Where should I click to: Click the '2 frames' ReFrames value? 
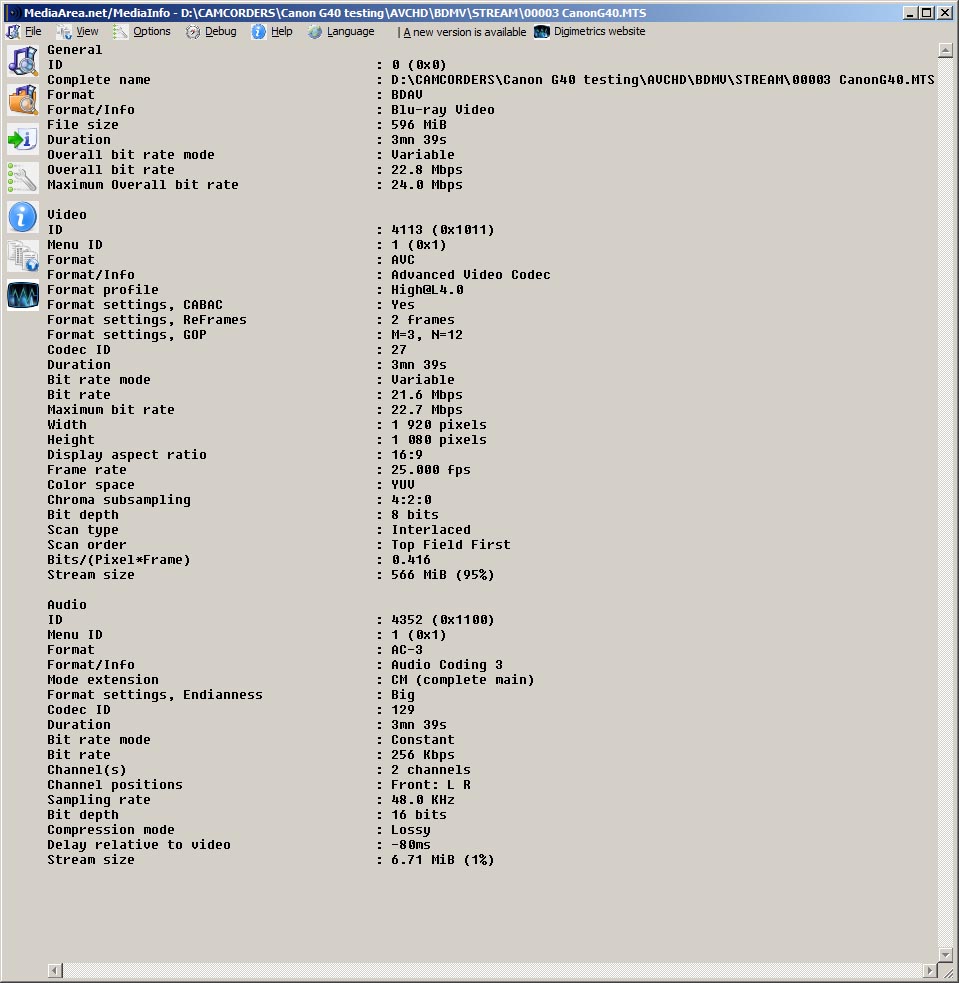[423, 320]
